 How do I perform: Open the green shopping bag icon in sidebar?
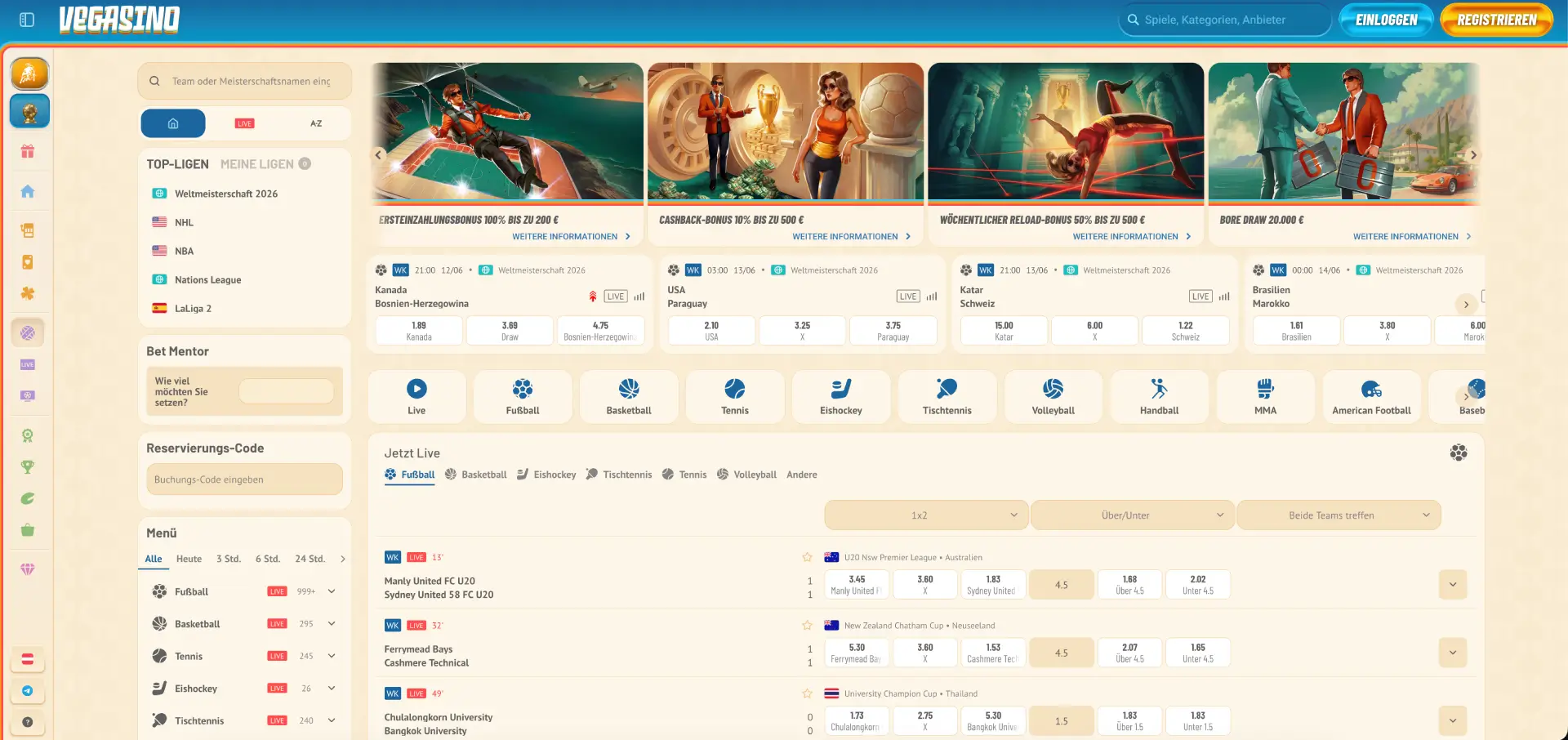(28, 530)
